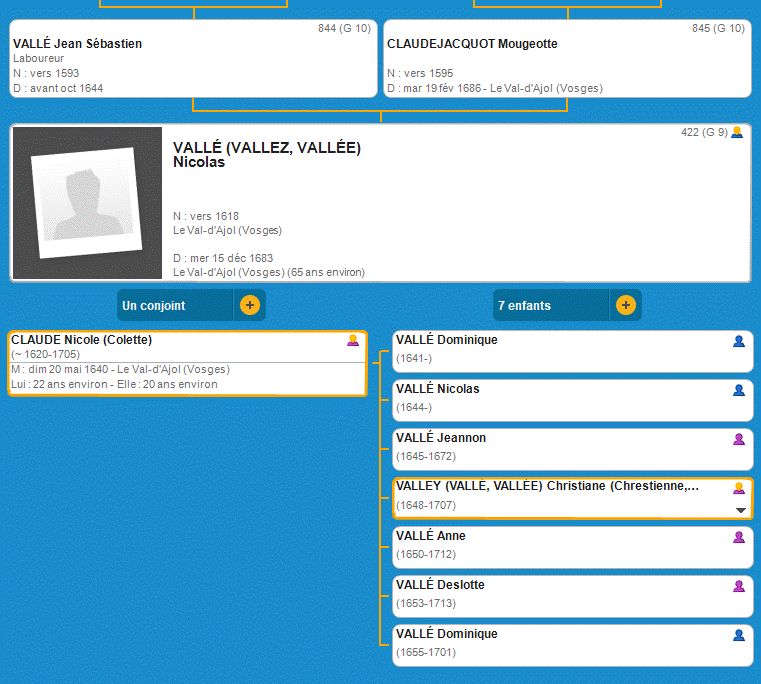Click the profile photo placeholder of Nicolas
Image resolution: width=761 pixels, height=684 pixels.
[x=87, y=203]
